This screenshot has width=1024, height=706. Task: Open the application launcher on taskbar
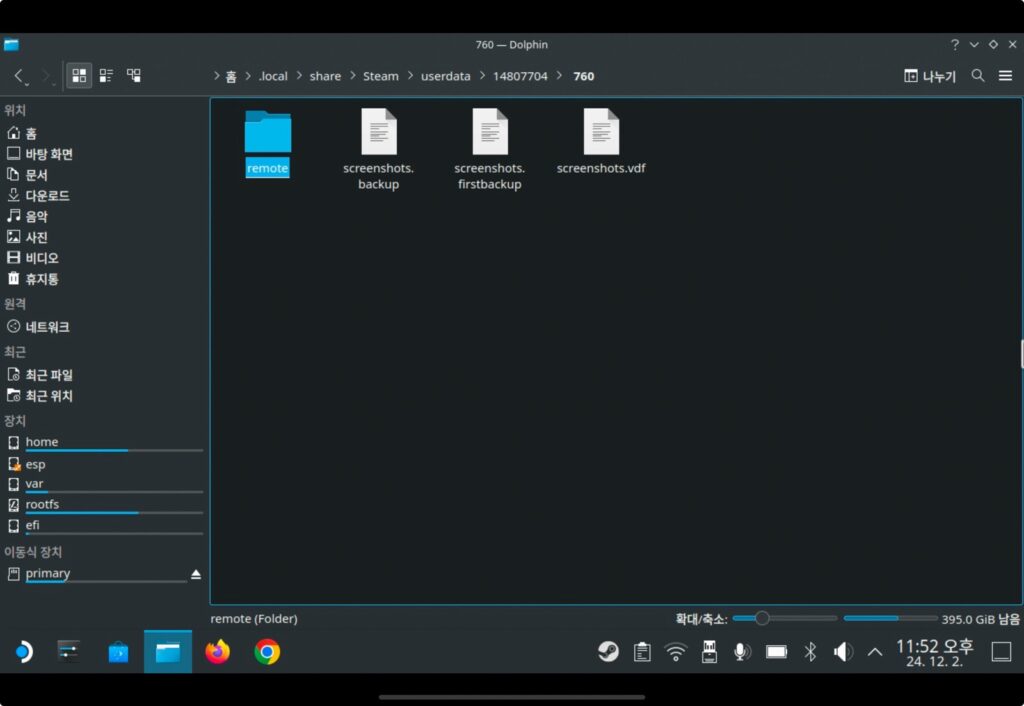(x=24, y=652)
